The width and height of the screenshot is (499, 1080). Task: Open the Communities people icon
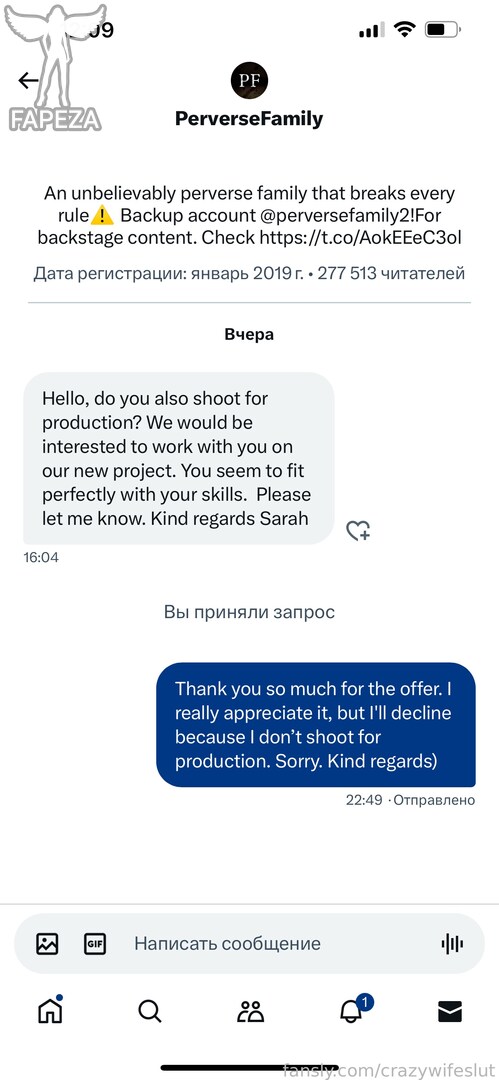pyautogui.click(x=250, y=1011)
